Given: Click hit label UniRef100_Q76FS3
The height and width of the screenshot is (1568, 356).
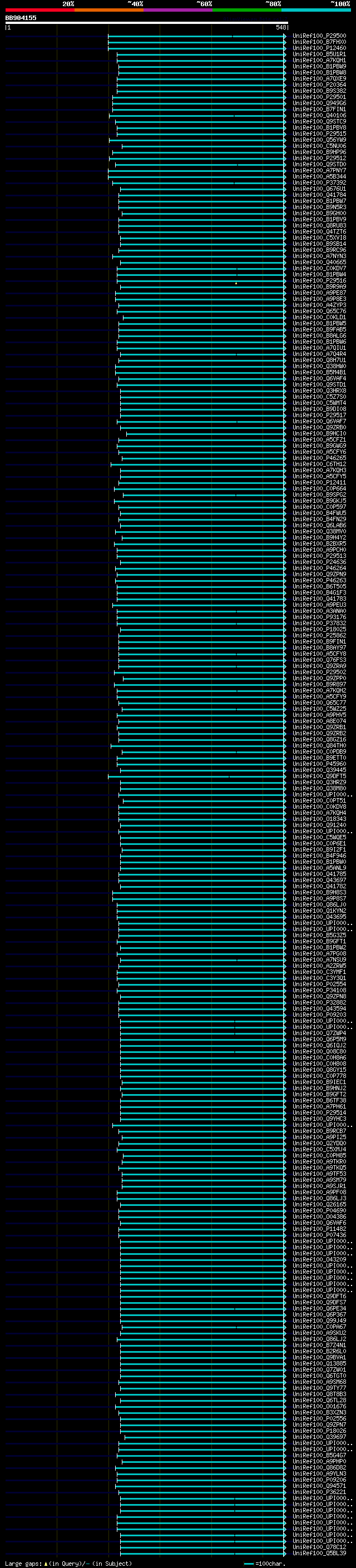Looking at the screenshot, I should tap(319, 660).
